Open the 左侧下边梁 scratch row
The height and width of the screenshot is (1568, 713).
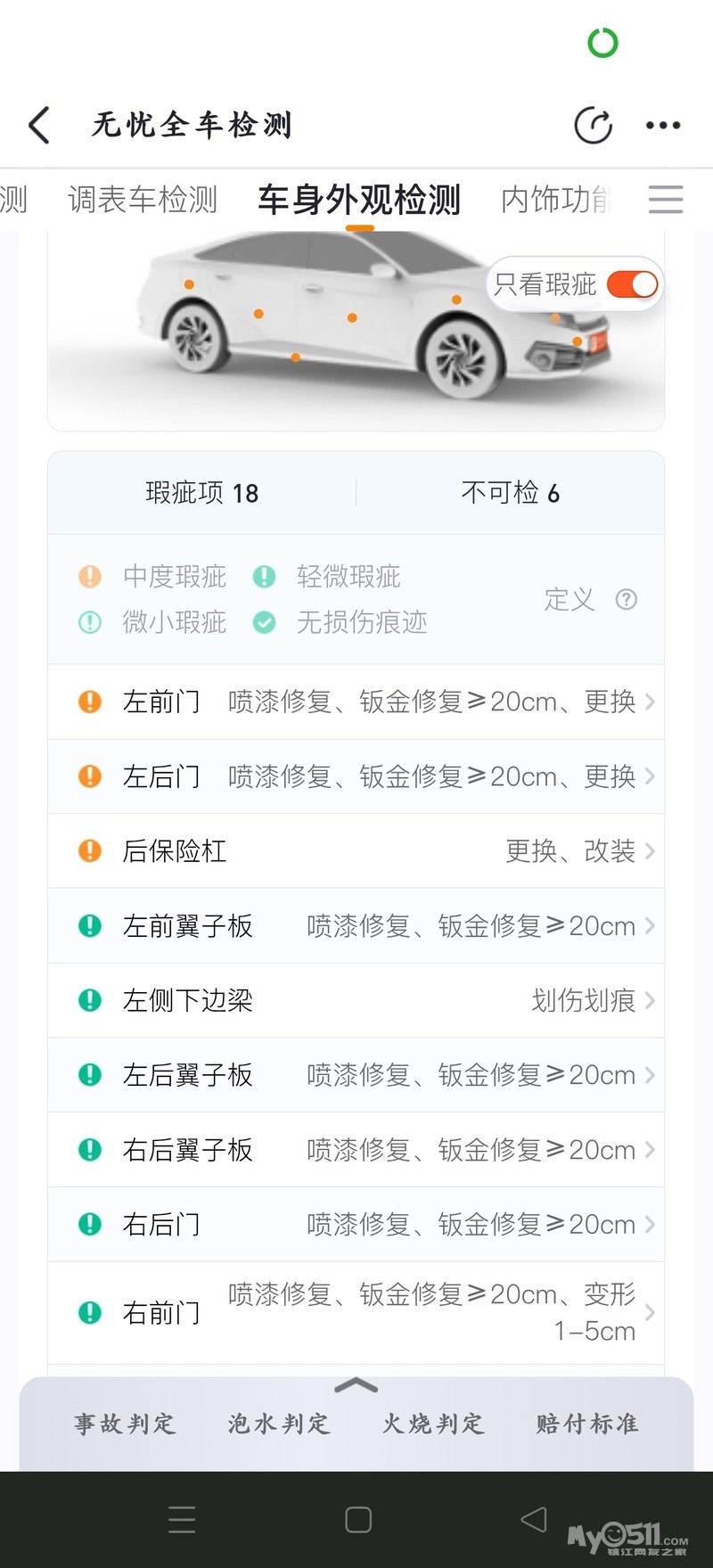(x=356, y=1001)
